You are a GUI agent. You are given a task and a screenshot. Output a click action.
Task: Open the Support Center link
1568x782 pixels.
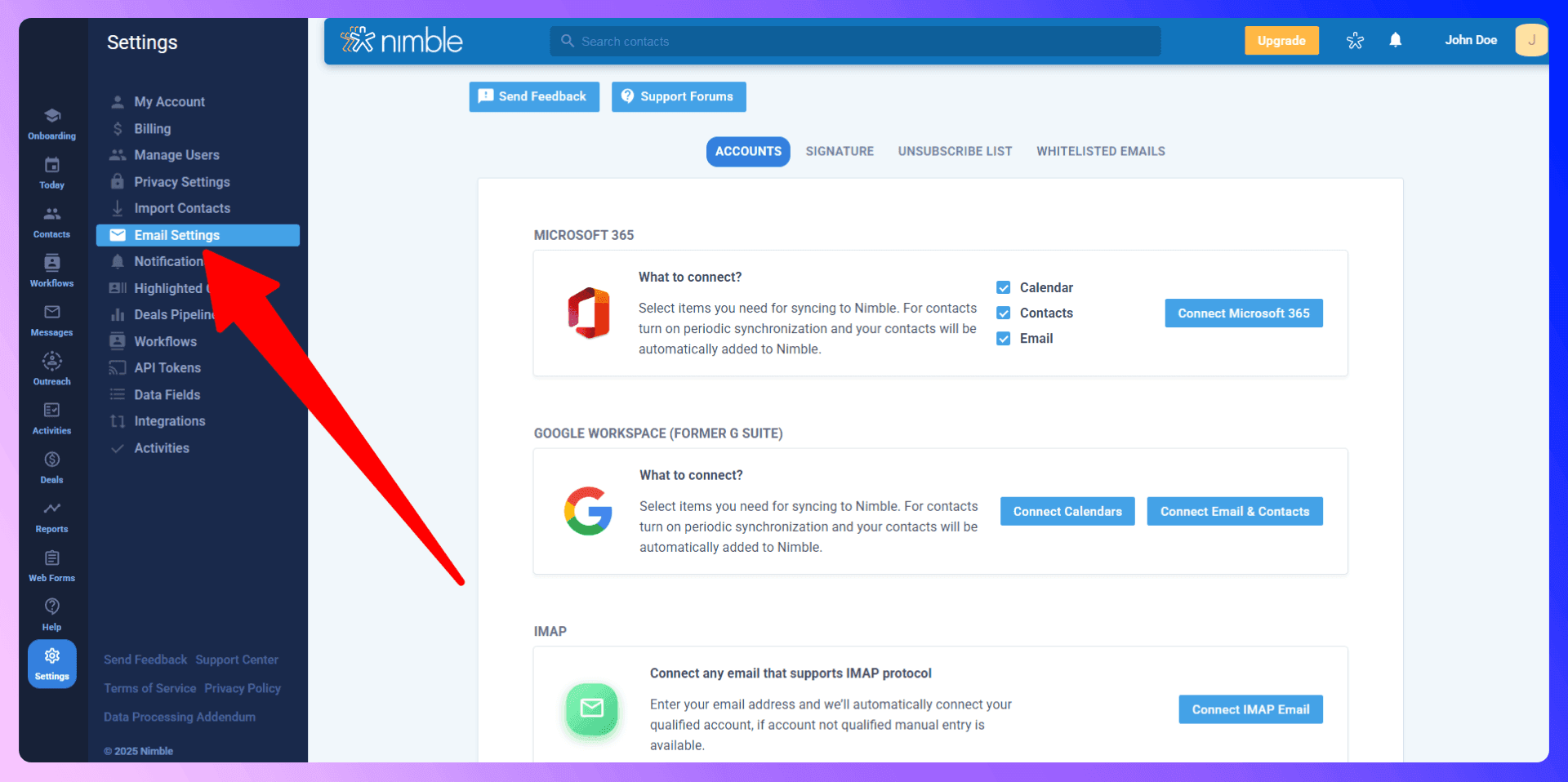pyautogui.click(x=237, y=660)
